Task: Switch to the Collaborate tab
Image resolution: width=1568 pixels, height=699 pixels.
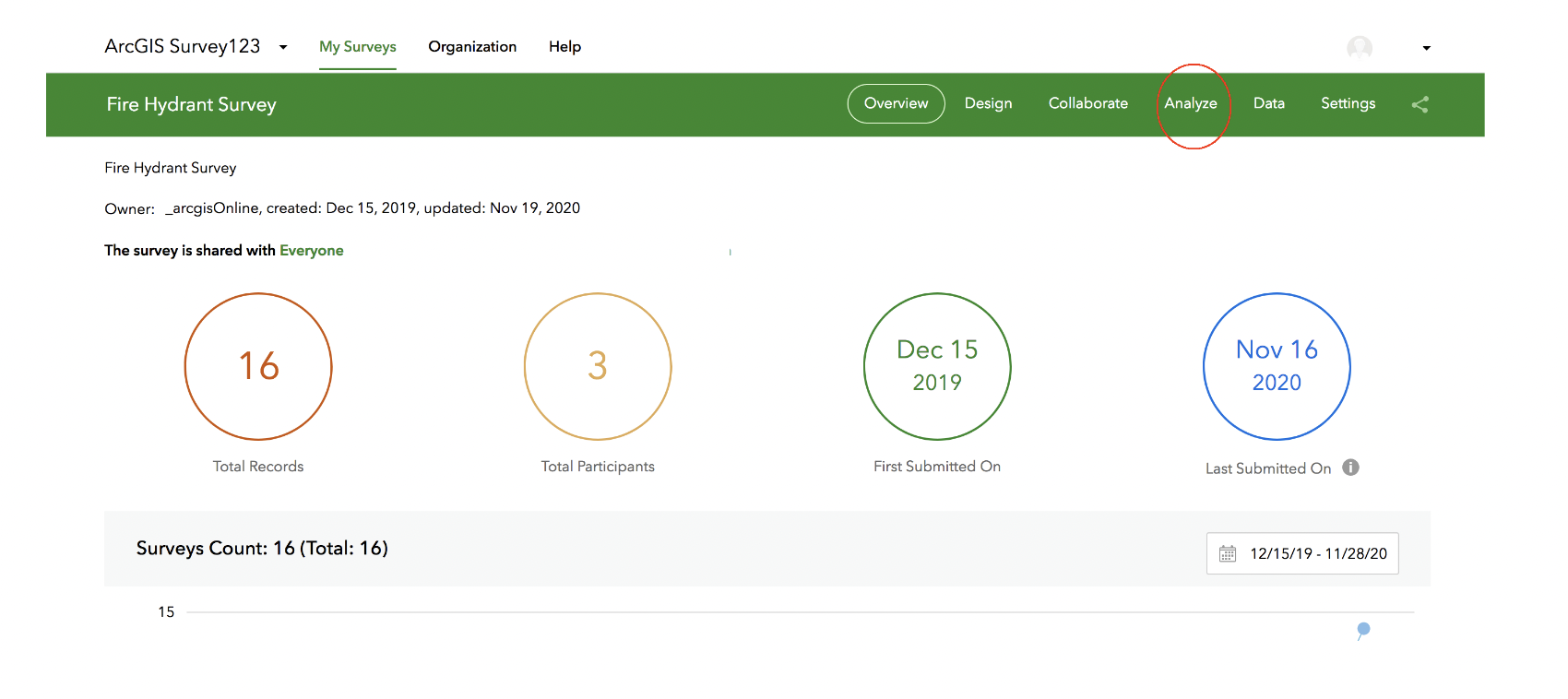Action: pyautogui.click(x=1088, y=103)
